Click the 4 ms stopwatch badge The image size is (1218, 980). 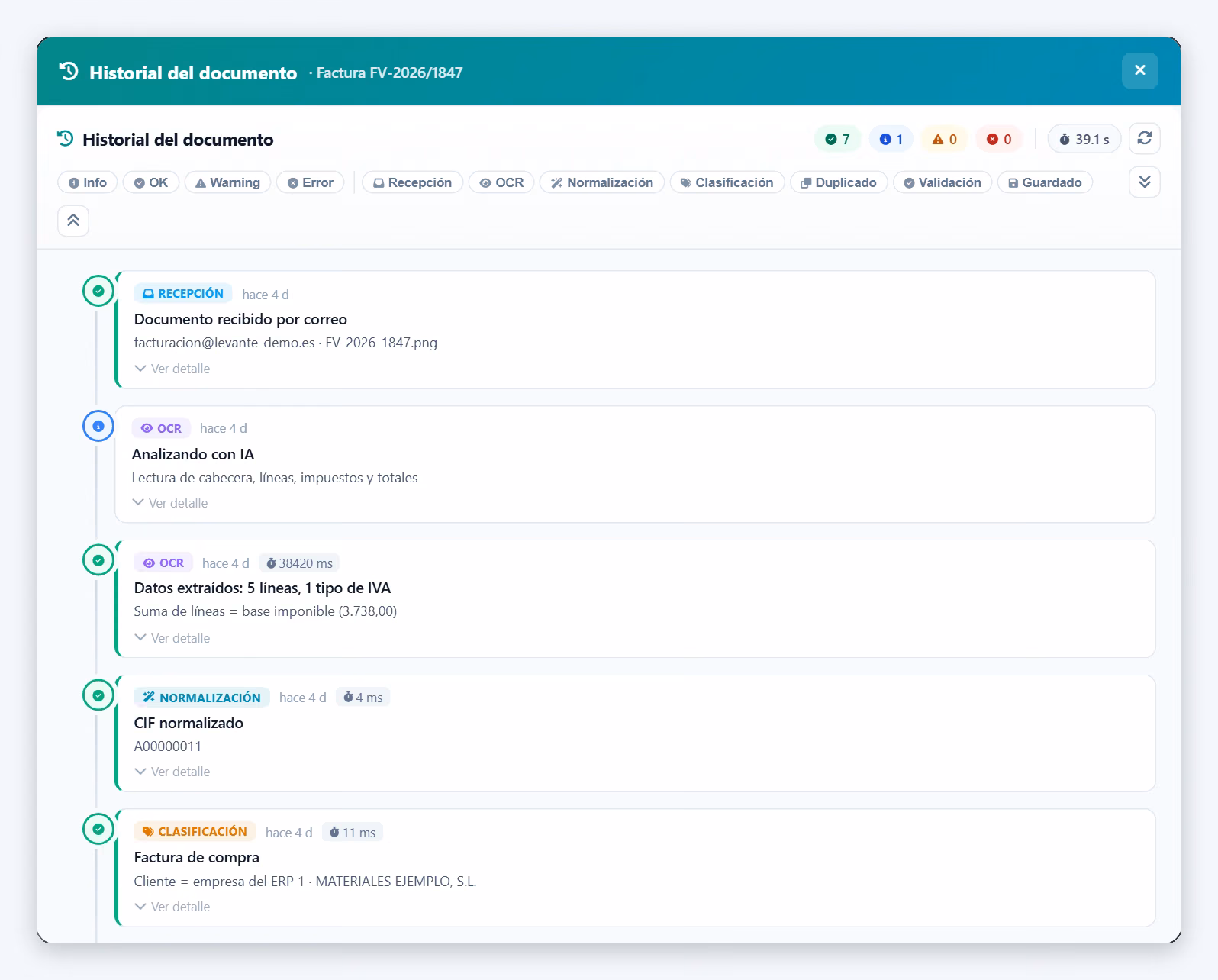pyautogui.click(x=362, y=698)
